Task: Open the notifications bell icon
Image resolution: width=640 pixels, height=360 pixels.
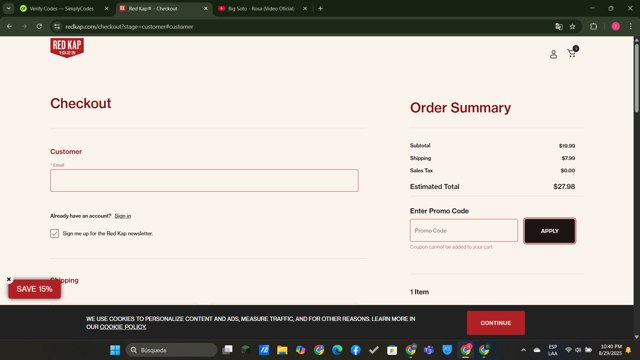Action: click(629, 350)
